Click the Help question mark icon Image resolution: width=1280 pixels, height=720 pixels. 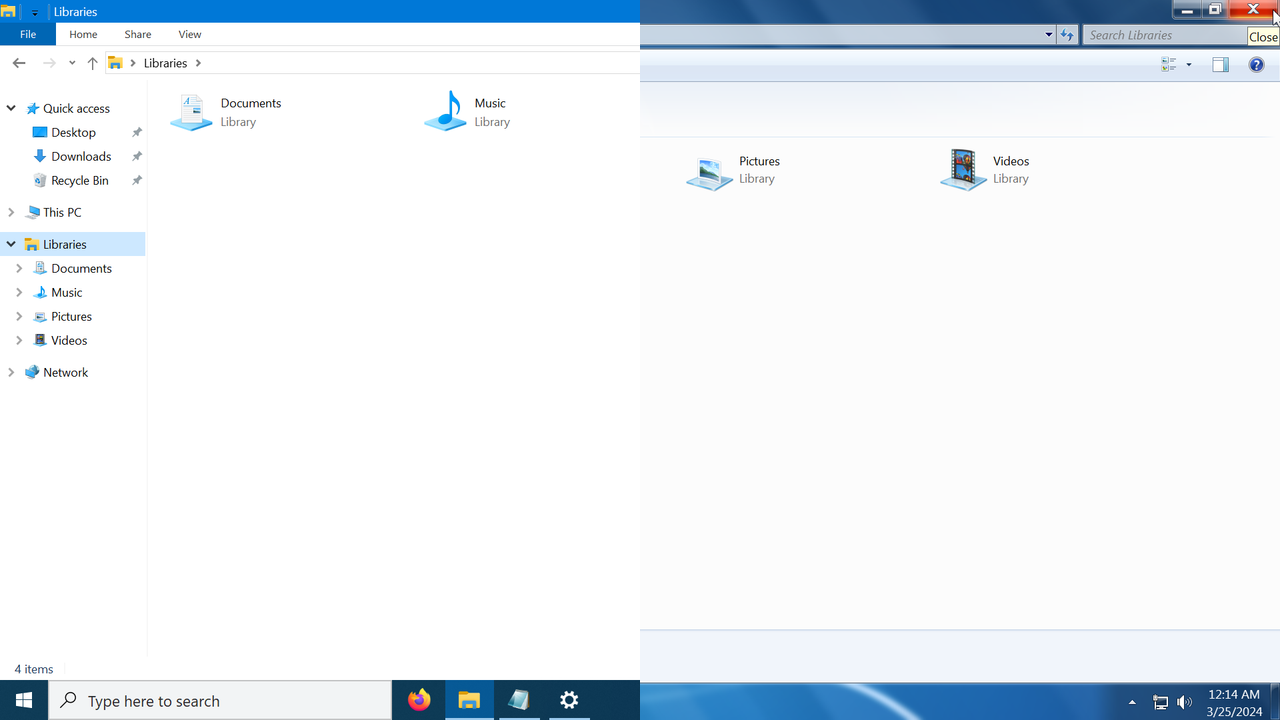1256,64
